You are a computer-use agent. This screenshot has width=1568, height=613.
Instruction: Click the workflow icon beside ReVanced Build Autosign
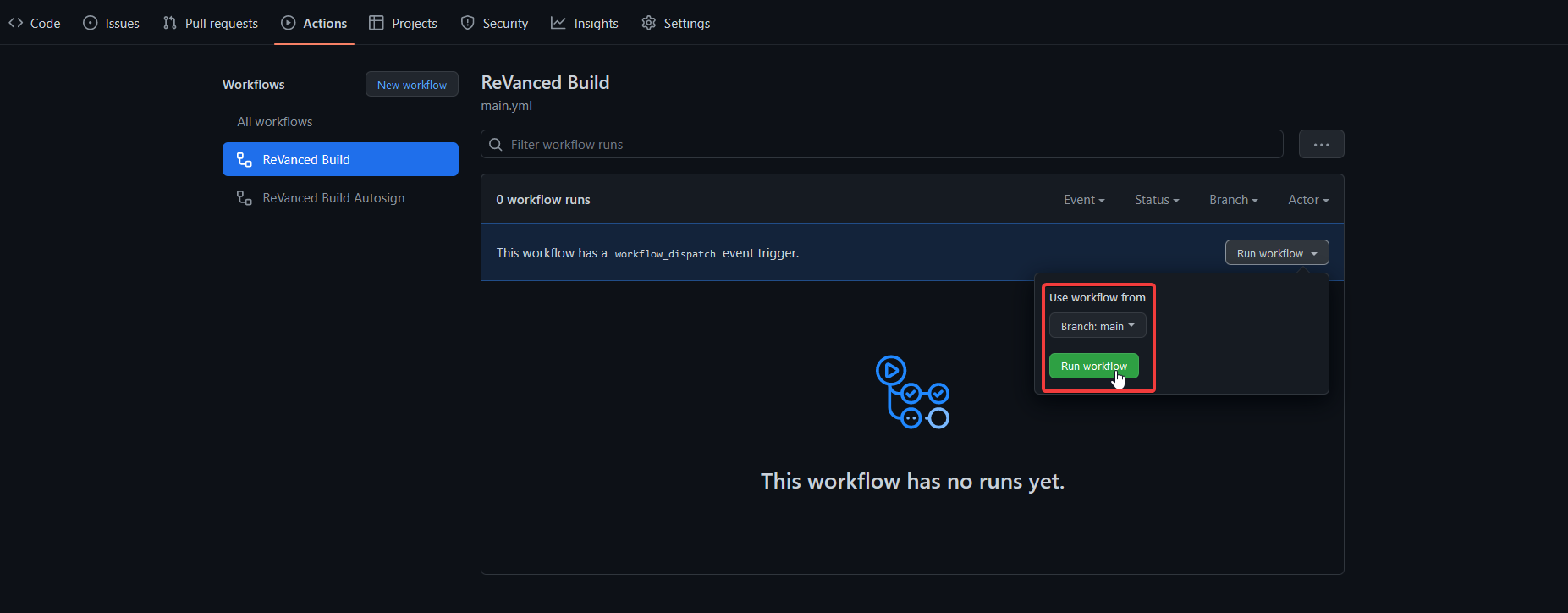coord(245,197)
